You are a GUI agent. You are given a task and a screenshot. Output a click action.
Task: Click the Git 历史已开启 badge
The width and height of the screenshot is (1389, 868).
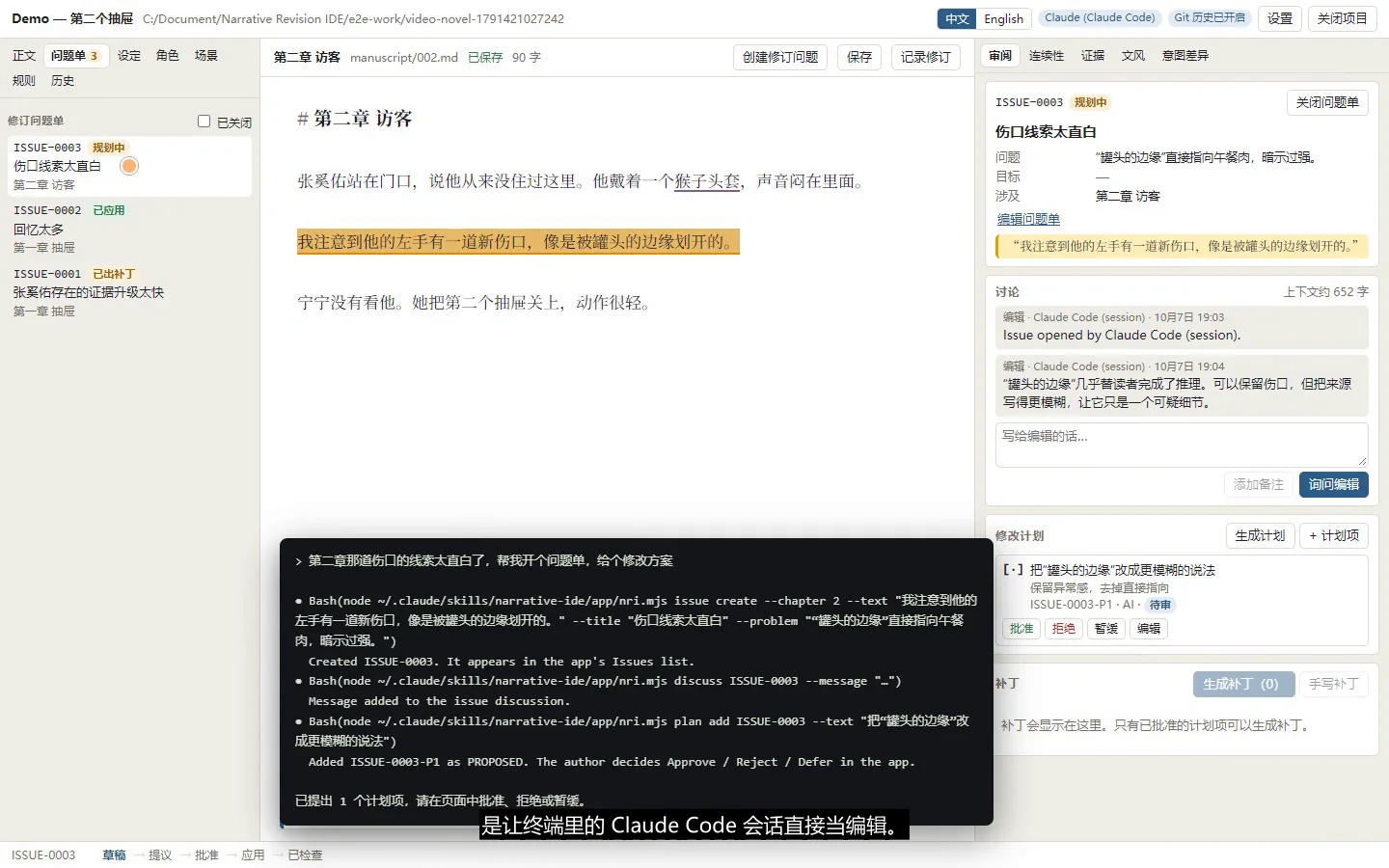click(x=1210, y=17)
